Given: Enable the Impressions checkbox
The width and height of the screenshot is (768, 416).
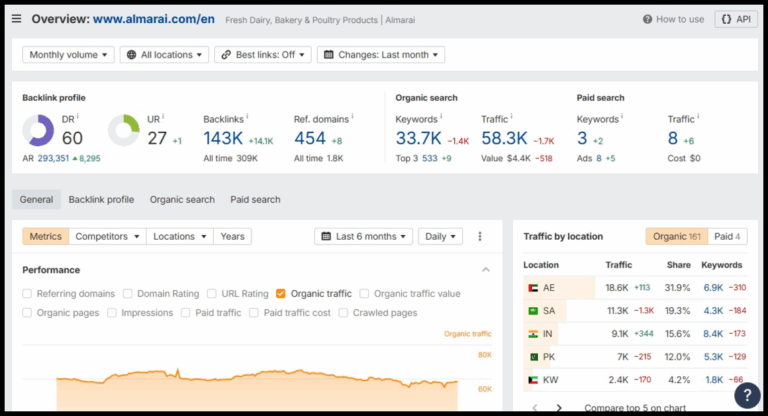Looking at the screenshot, I should tap(112, 313).
